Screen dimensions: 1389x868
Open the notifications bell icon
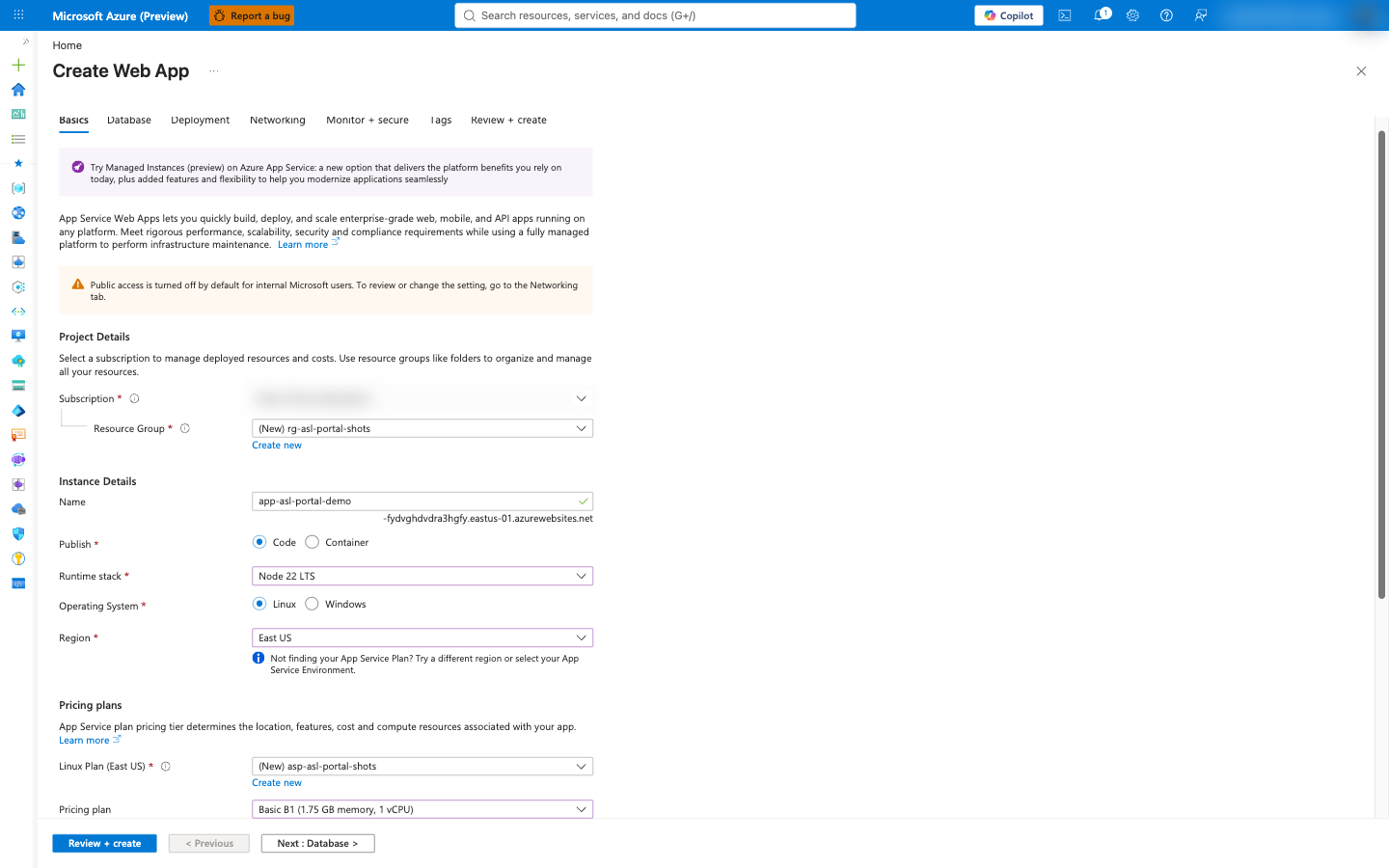(x=1101, y=15)
